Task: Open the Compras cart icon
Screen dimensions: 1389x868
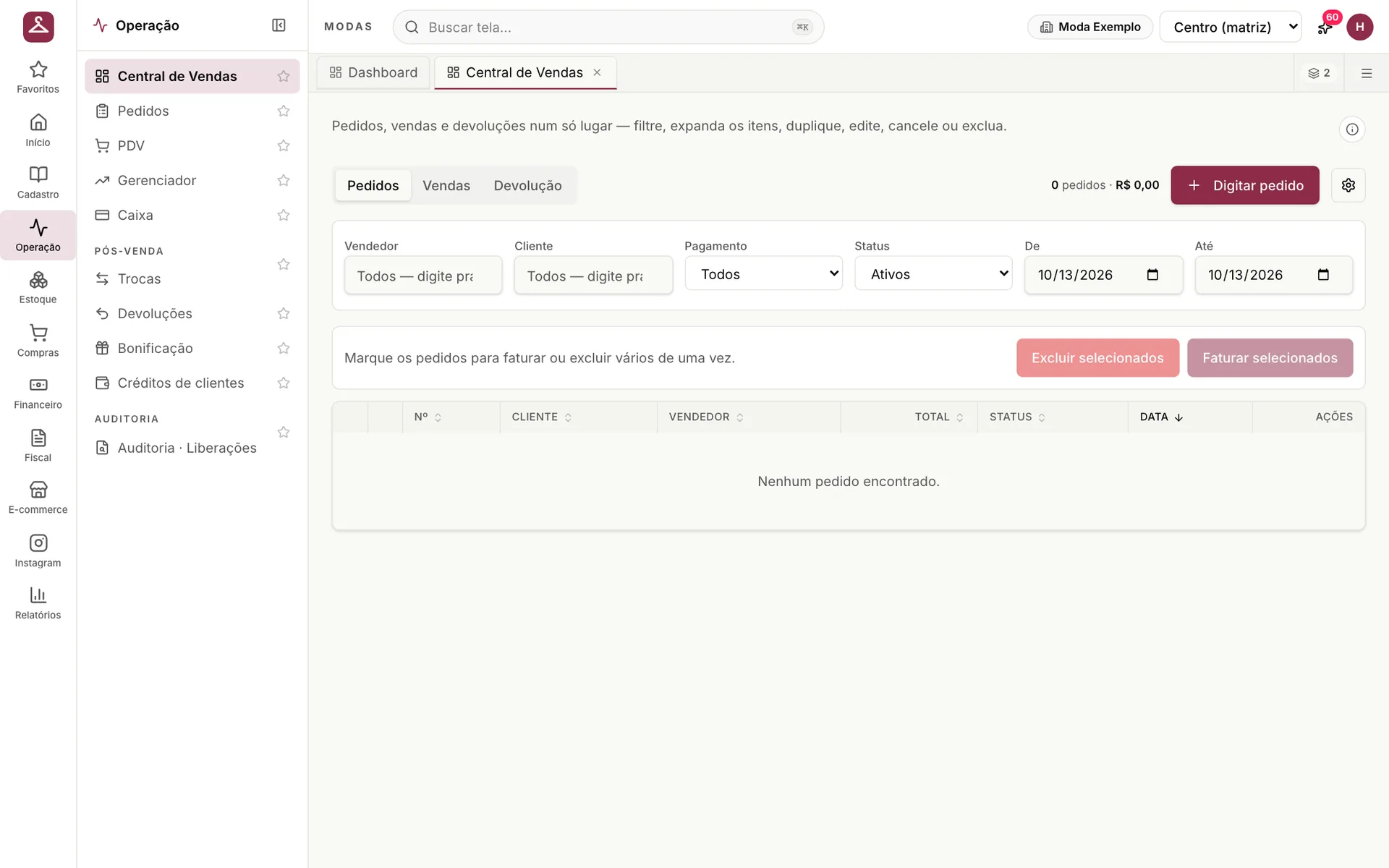Action: [38, 341]
